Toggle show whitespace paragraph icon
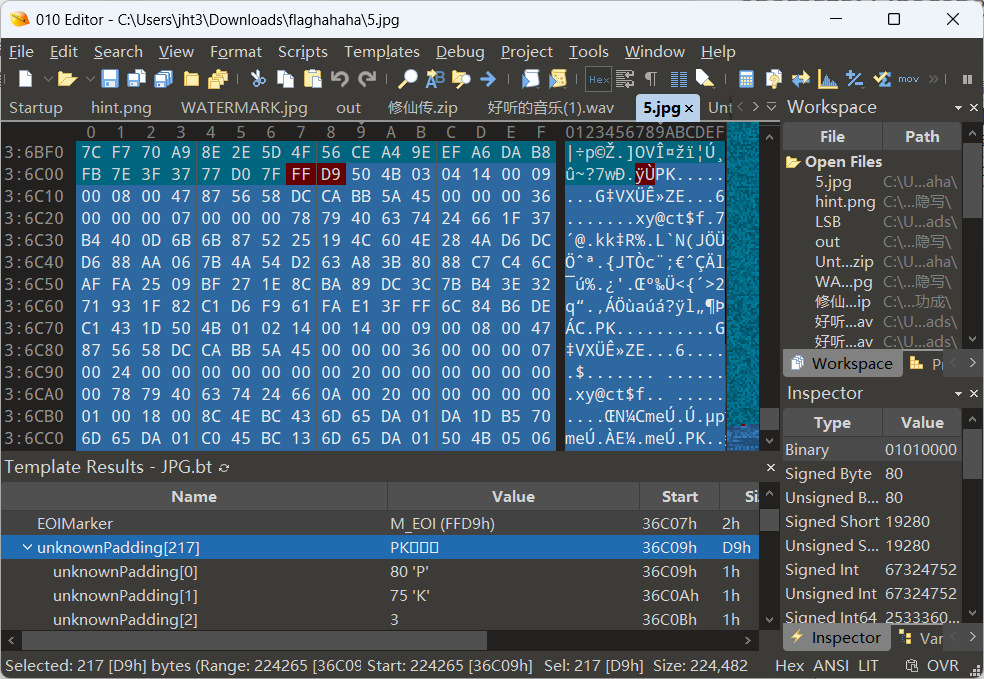Viewport: 984px width, 679px height. (x=651, y=76)
